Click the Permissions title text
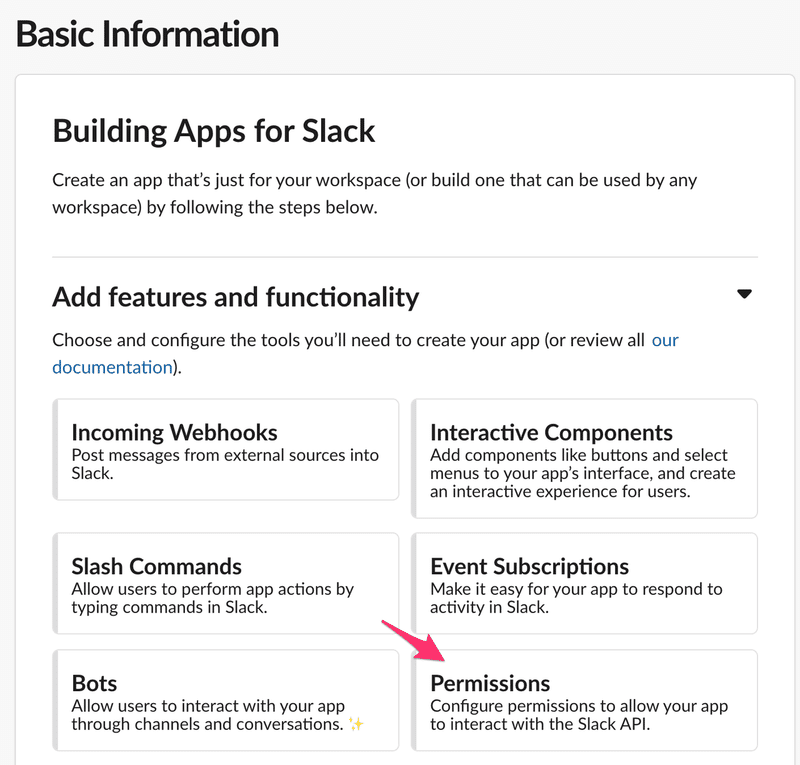The height and width of the screenshot is (765, 800). tap(490, 683)
